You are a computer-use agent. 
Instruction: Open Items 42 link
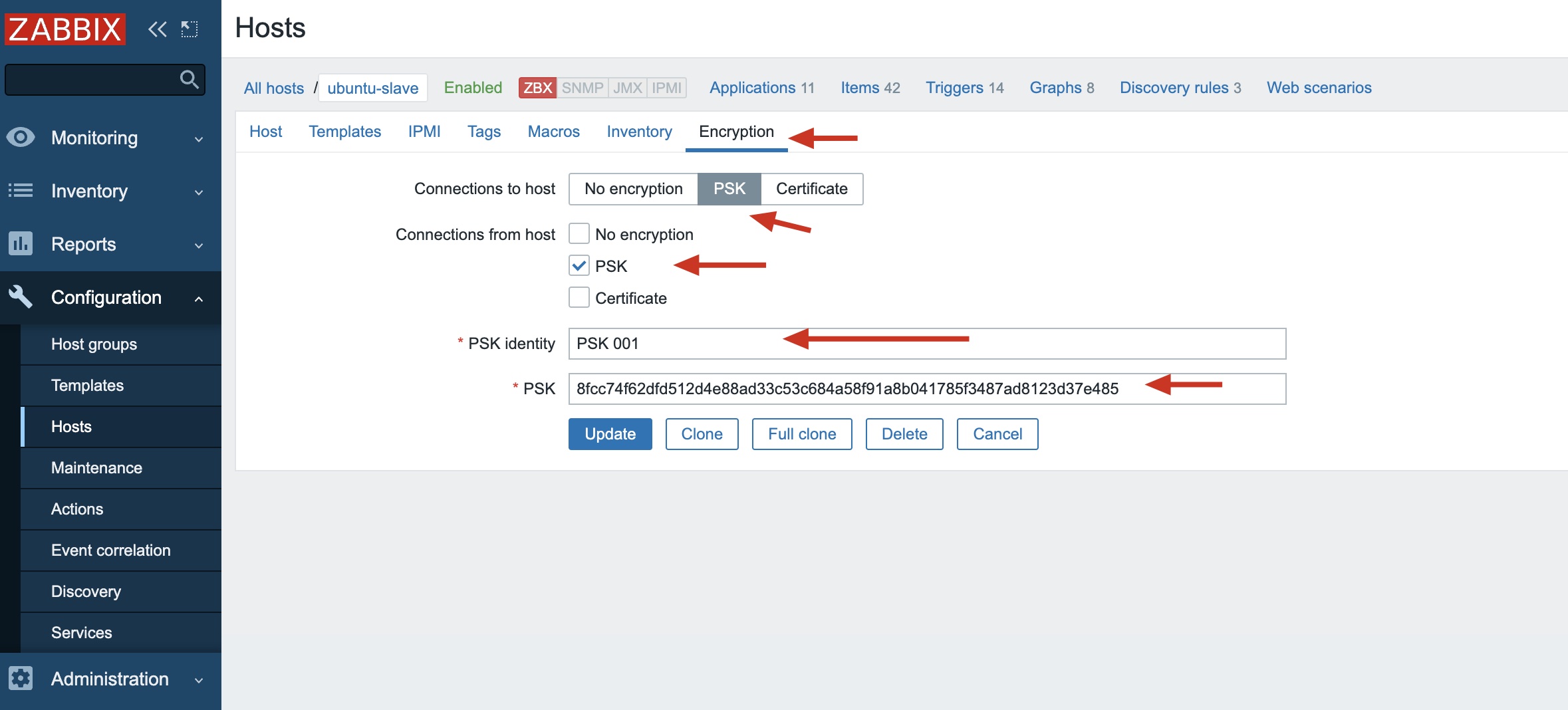click(870, 88)
